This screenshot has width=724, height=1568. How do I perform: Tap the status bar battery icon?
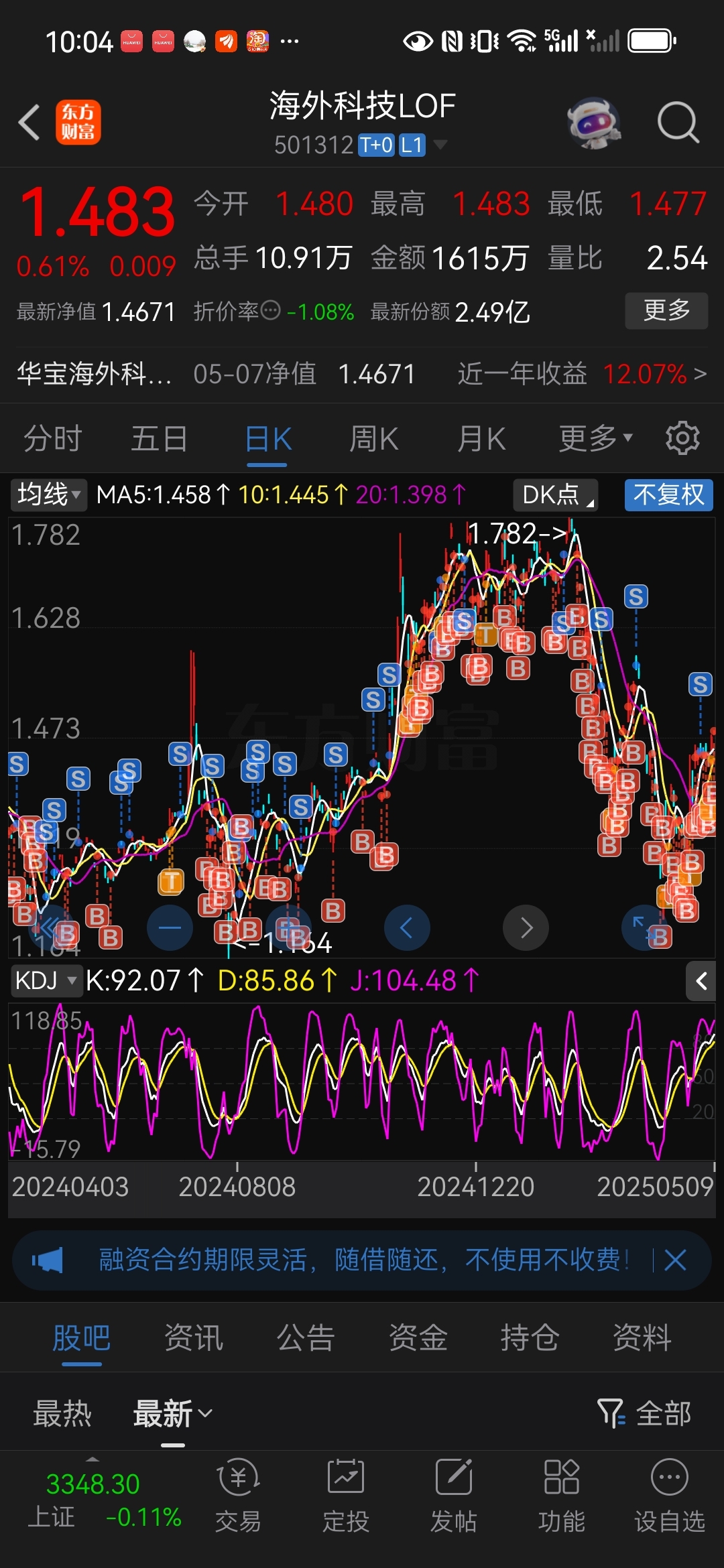coord(652,42)
